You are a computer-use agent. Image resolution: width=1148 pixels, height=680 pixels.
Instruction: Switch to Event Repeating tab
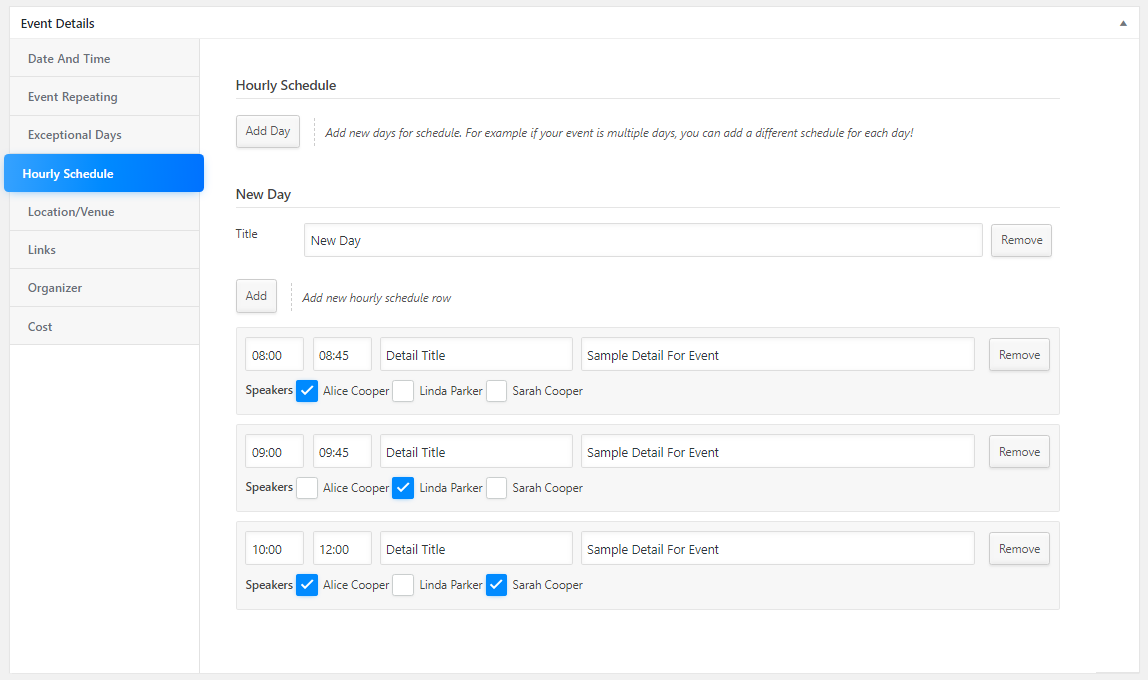pyautogui.click(x=73, y=97)
